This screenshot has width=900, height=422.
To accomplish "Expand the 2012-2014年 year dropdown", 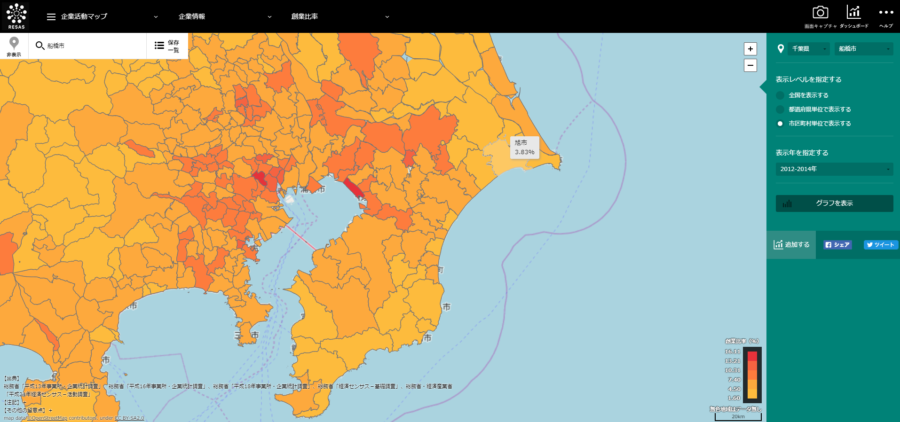I will point(834,169).
